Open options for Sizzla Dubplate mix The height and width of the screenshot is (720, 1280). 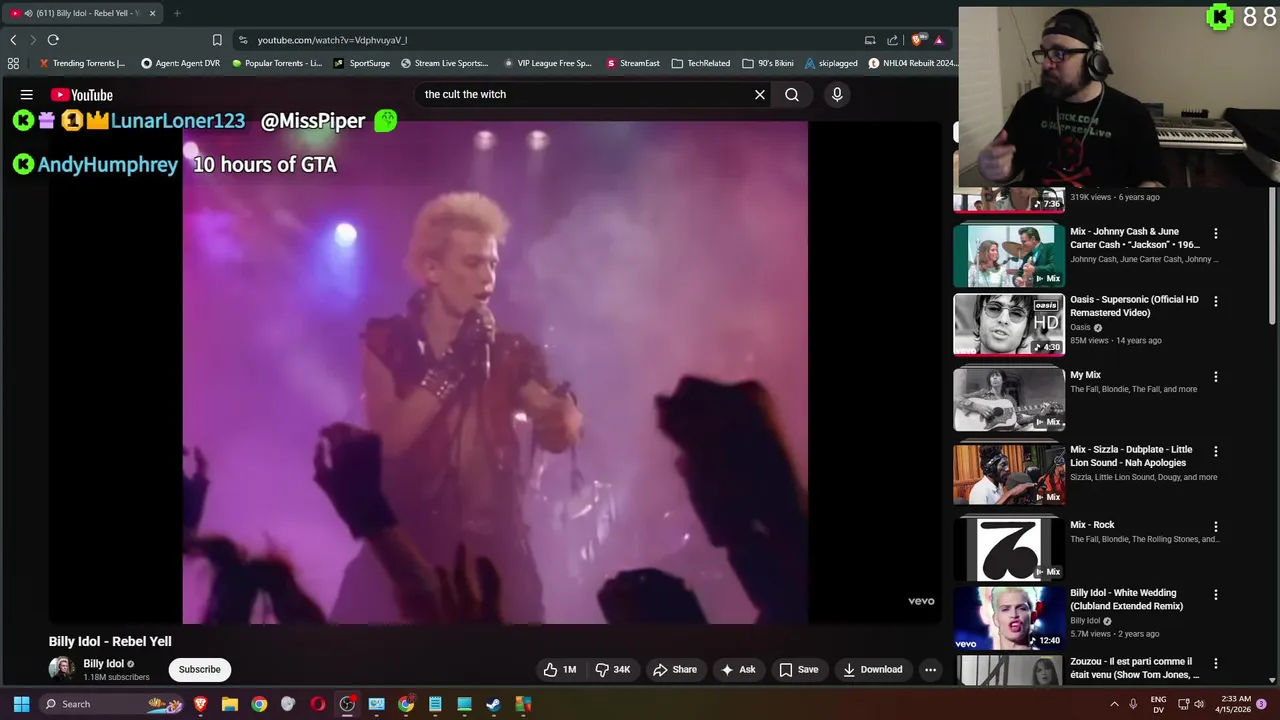tap(1216, 451)
